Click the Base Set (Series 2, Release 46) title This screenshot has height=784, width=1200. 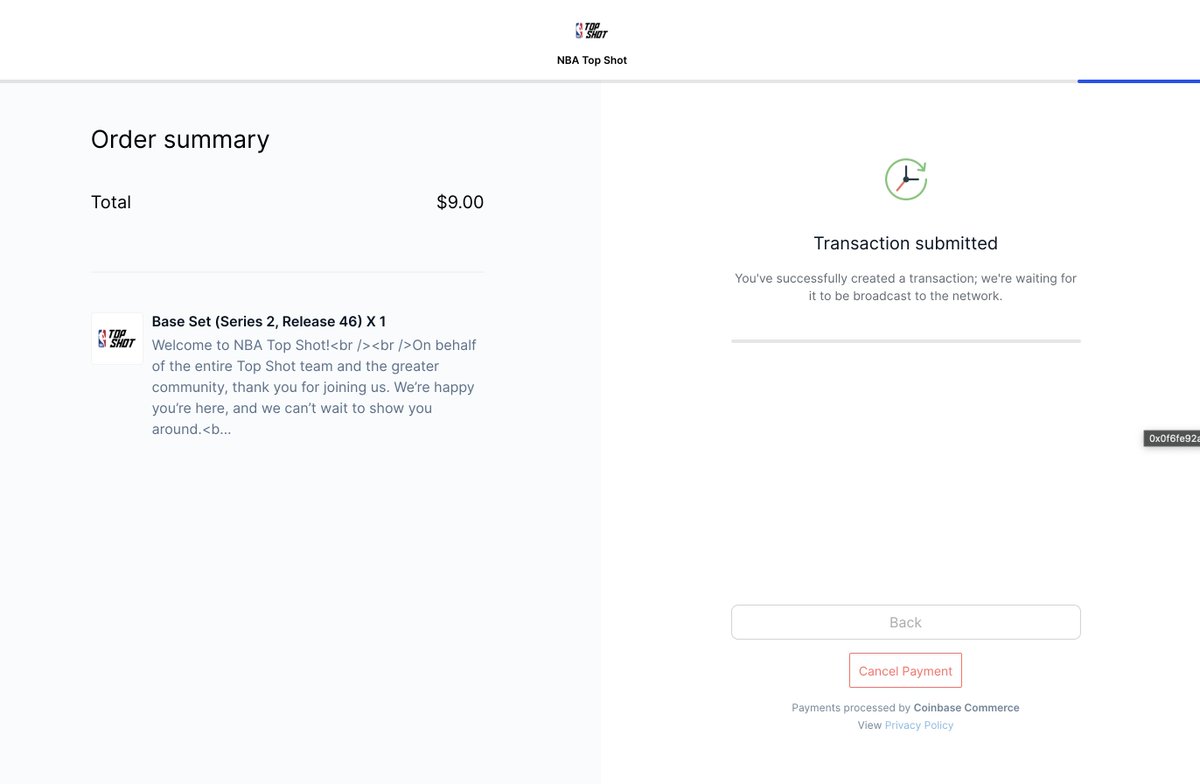click(269, 321)
